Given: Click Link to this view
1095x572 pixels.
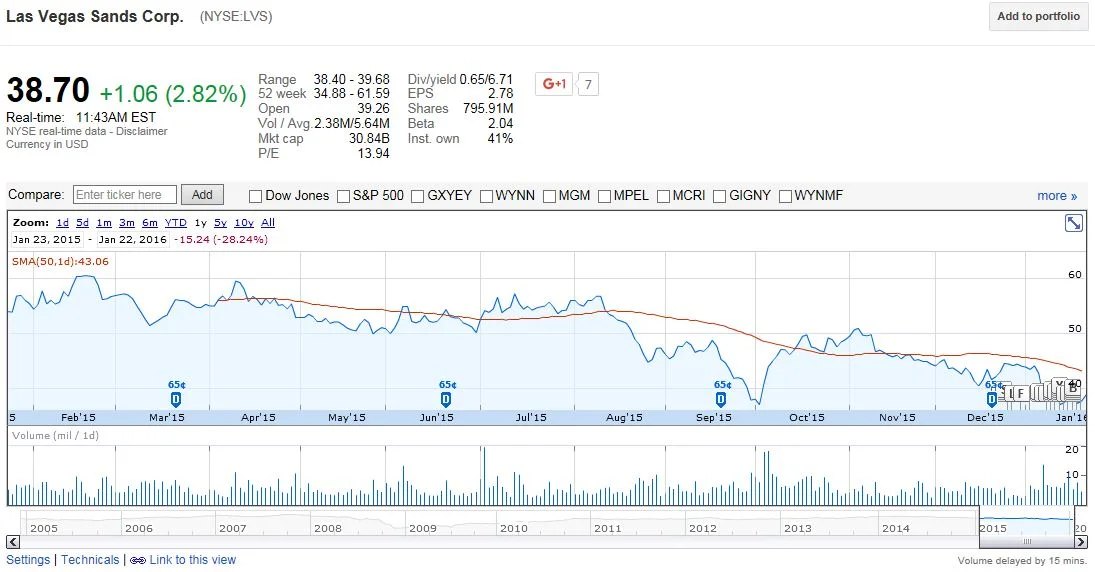Looking at the screenshot, I should [192, 560].
